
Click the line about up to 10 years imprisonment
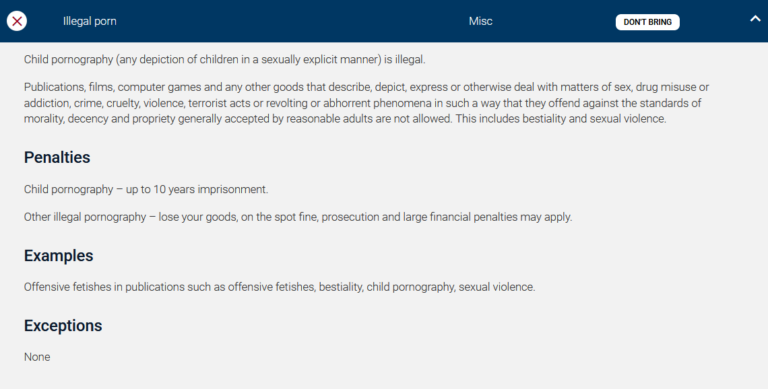click(146, 190)
